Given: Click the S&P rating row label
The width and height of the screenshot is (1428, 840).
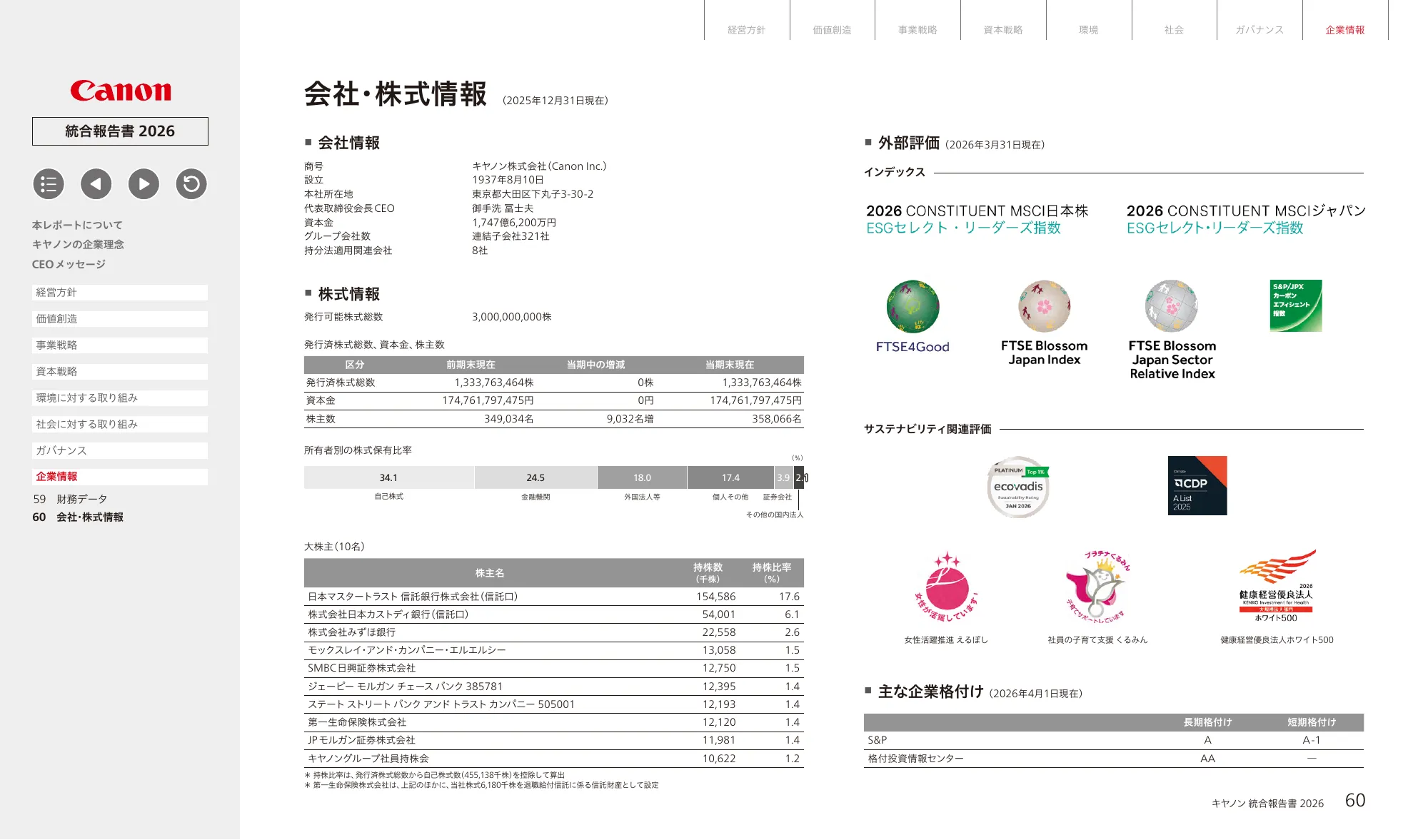Looking at the screenshot, I should pyautogui.click(x=878, y=740).
